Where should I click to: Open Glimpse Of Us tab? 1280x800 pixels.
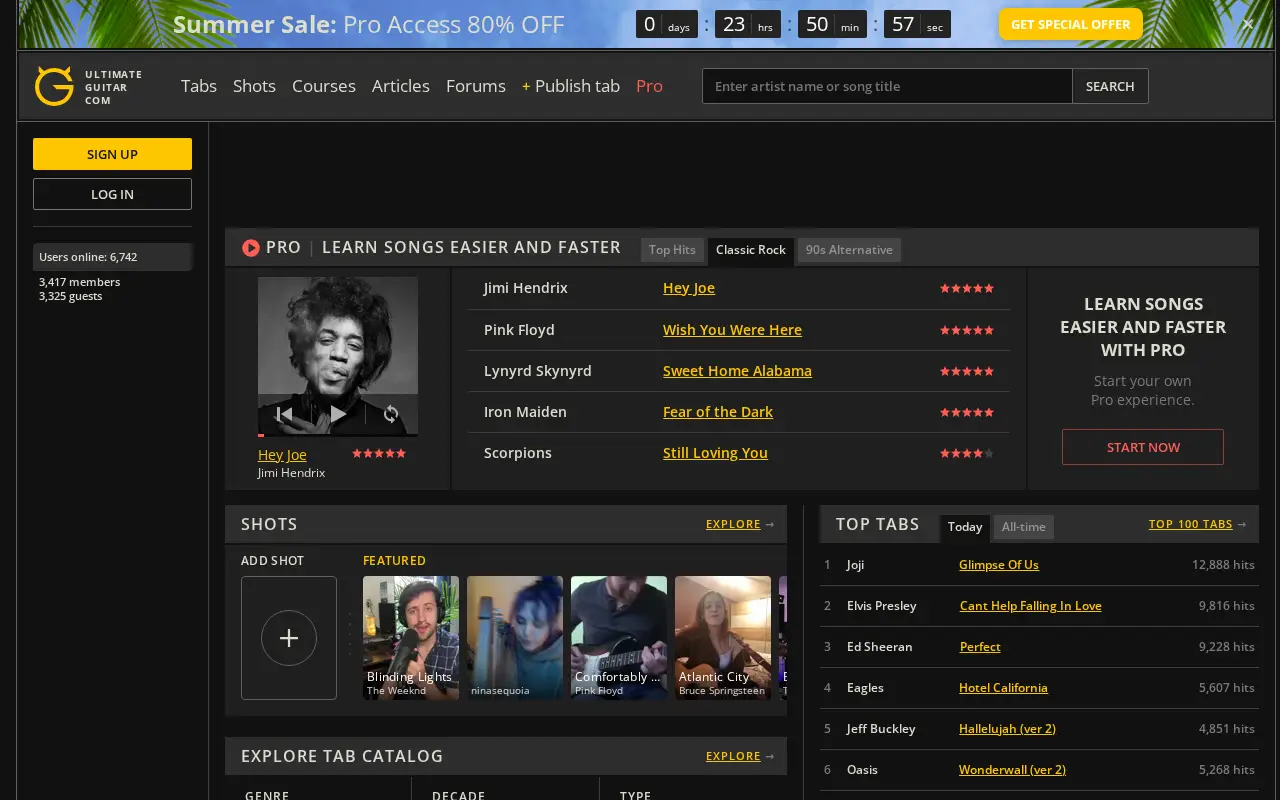pyautogui.click(x=999, y=565)
